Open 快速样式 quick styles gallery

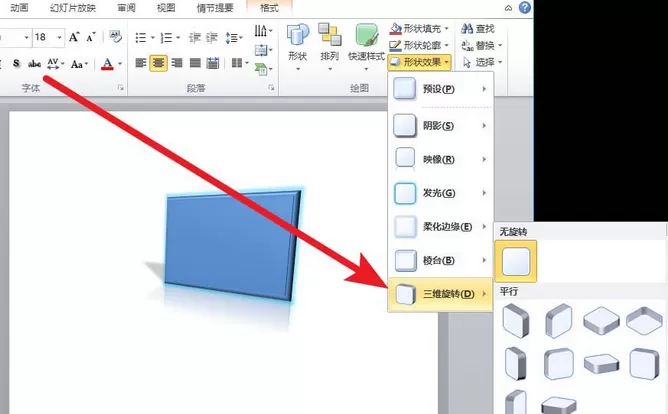[366, 47]
